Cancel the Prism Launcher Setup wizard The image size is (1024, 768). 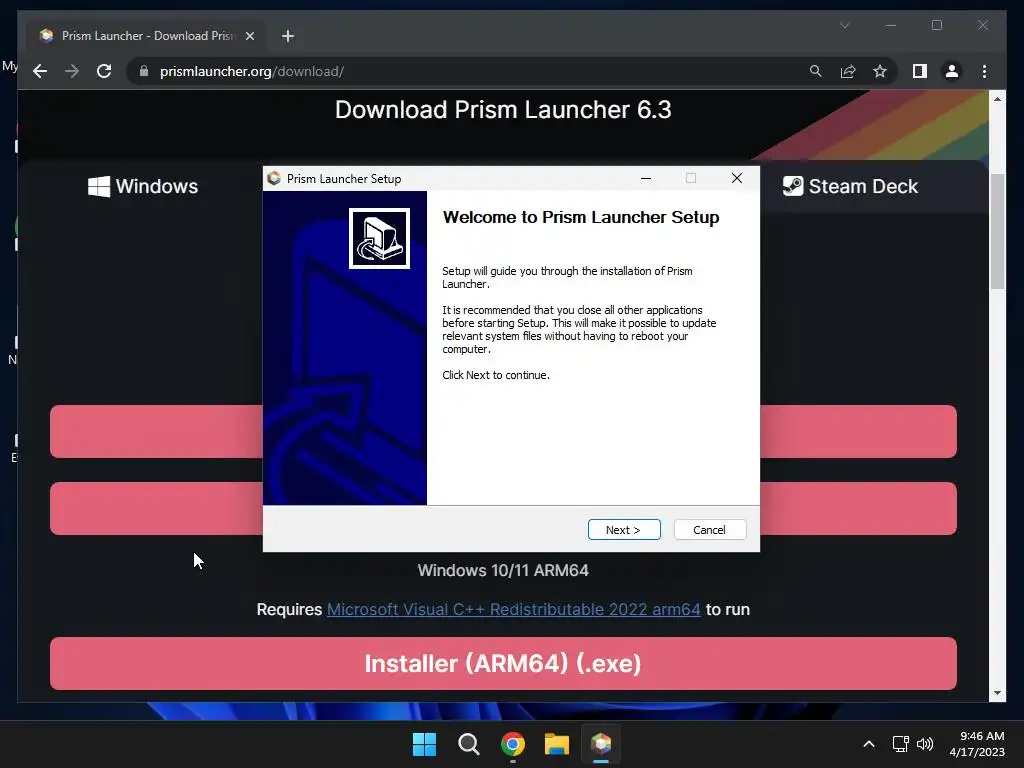point(709,530)
